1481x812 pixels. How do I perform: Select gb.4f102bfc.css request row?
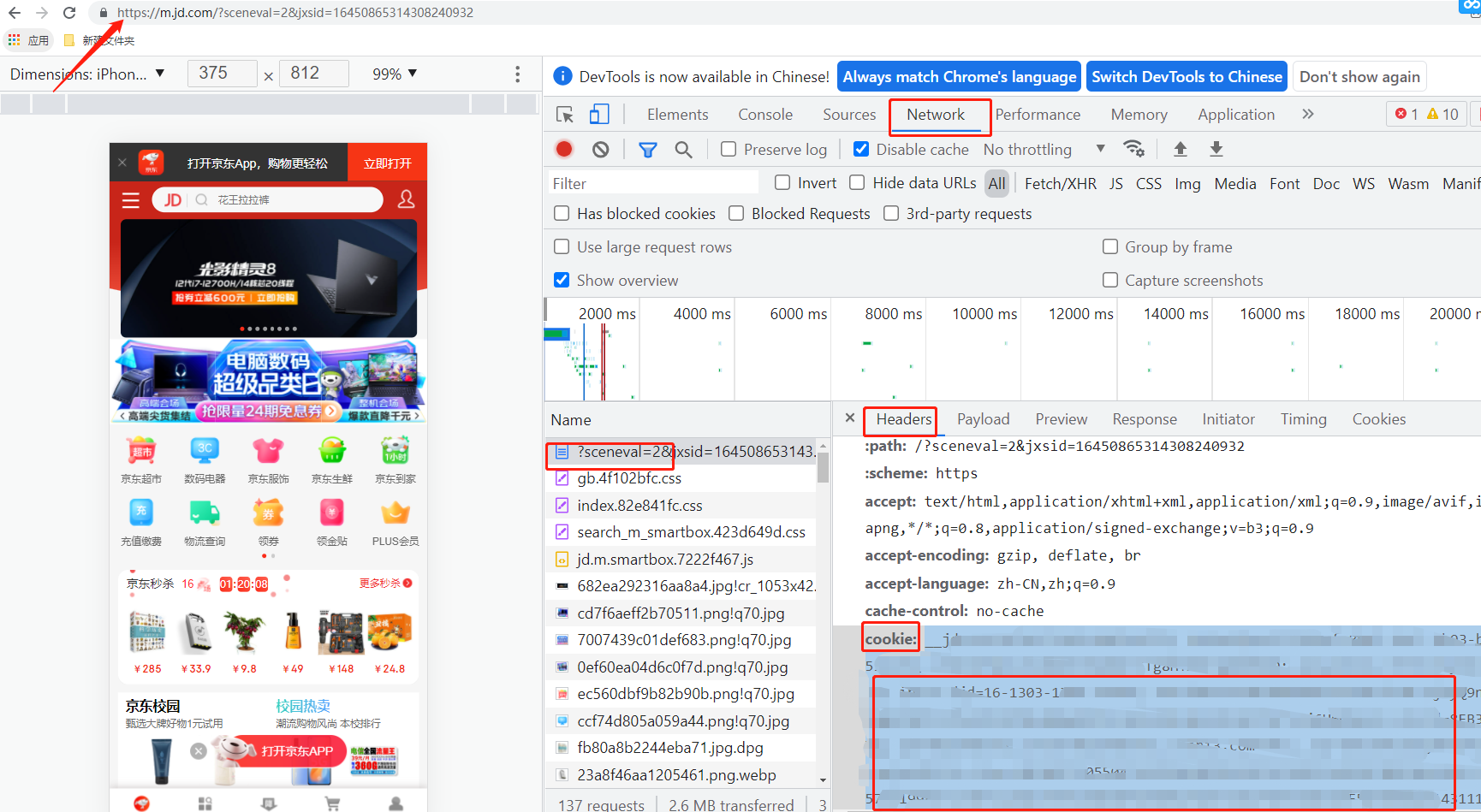tap(681, 478)
